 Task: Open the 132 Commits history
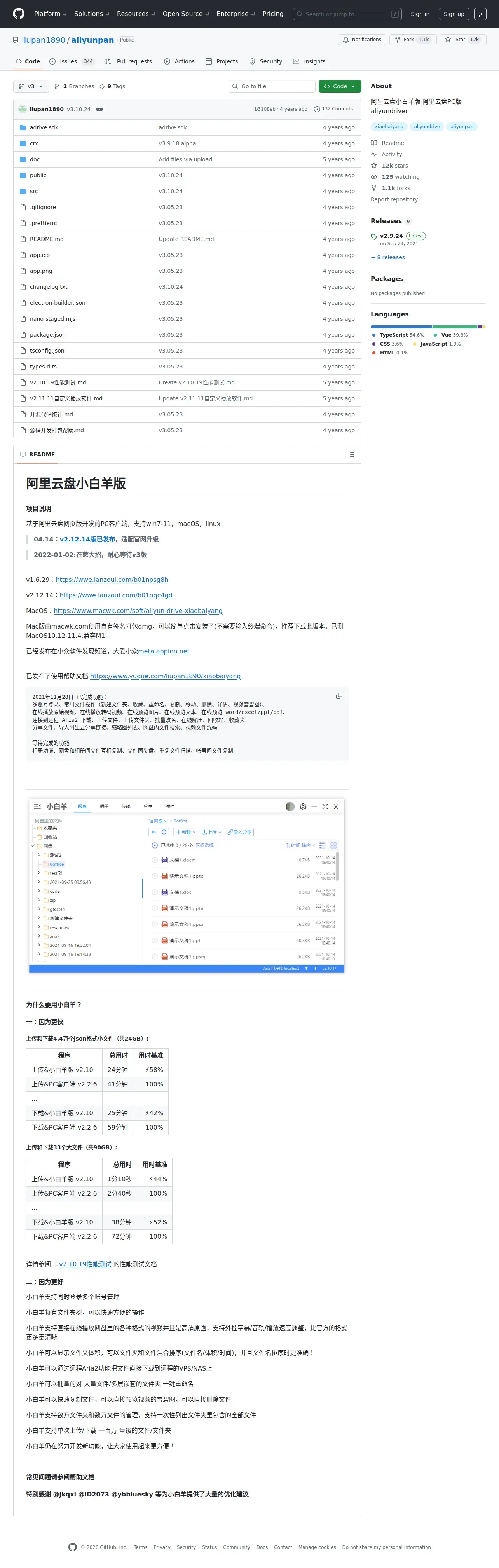[333, 109]
